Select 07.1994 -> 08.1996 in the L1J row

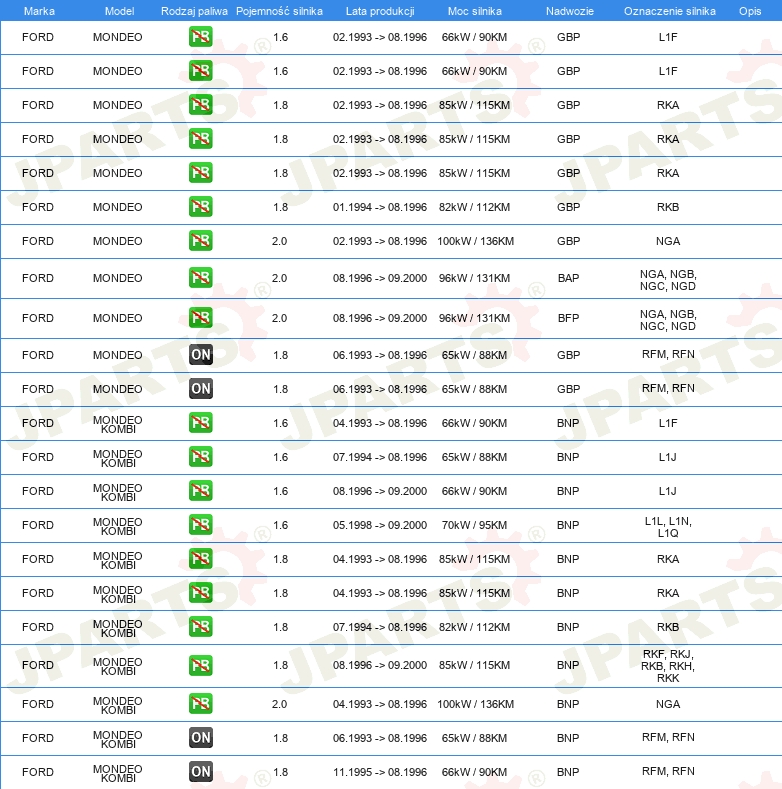pyautogui.click(x=380, y=457)
